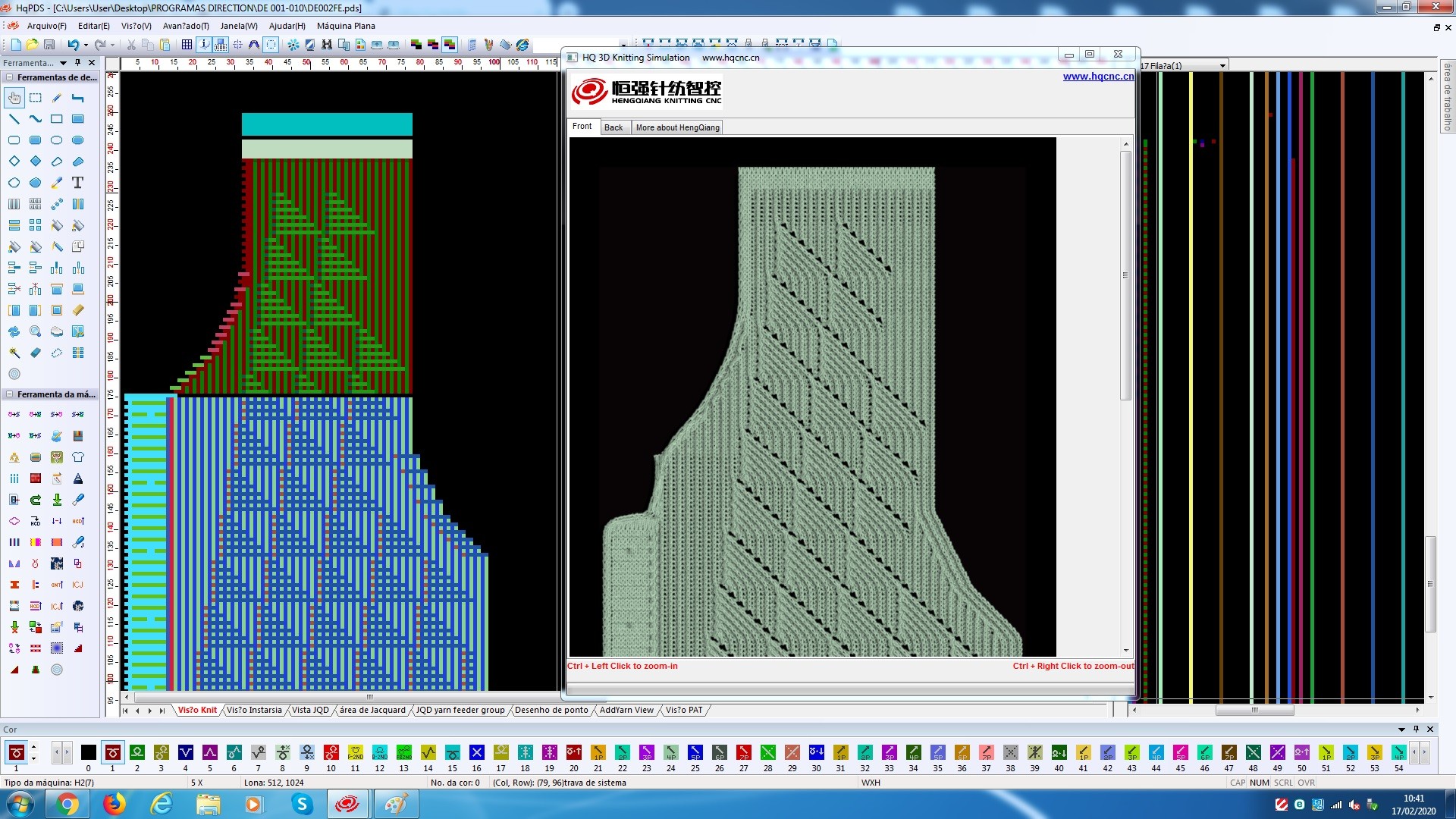The width and height of the screenshot is (1456, 819).
Task: Select the pencil drawing tool
Action: (57, 98)
